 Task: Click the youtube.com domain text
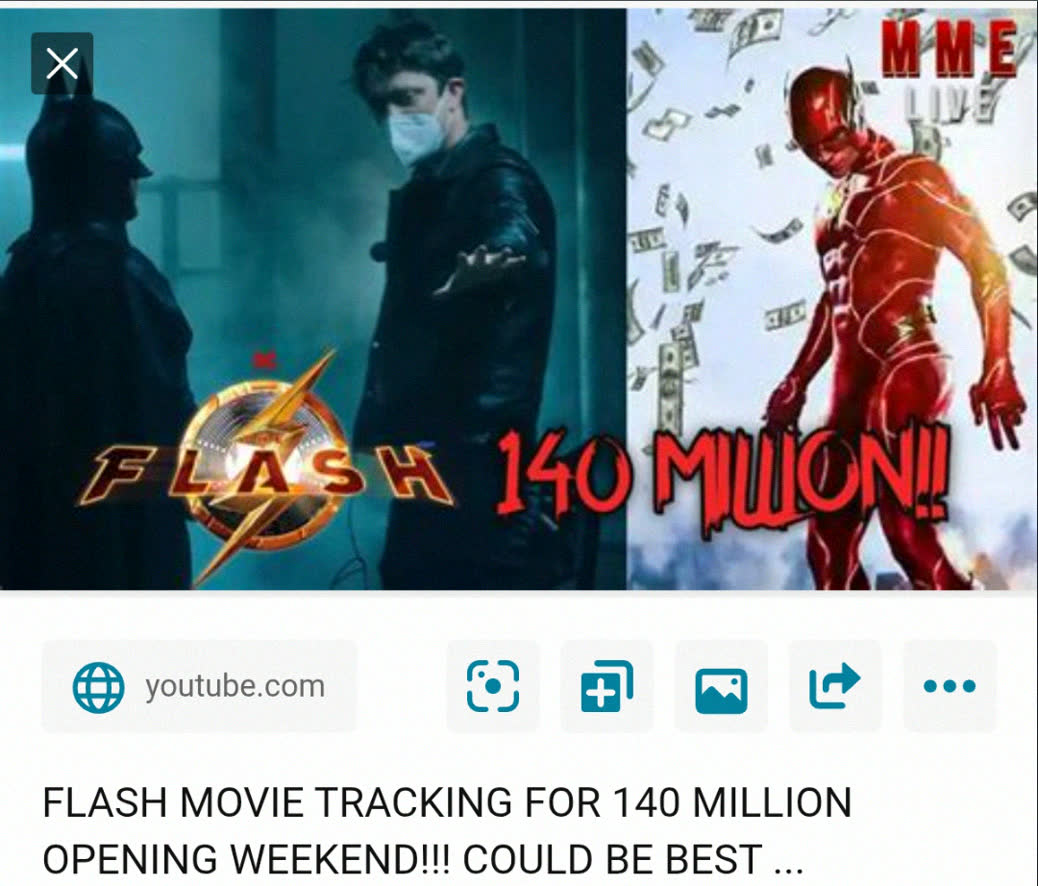[x=235, y=687]
